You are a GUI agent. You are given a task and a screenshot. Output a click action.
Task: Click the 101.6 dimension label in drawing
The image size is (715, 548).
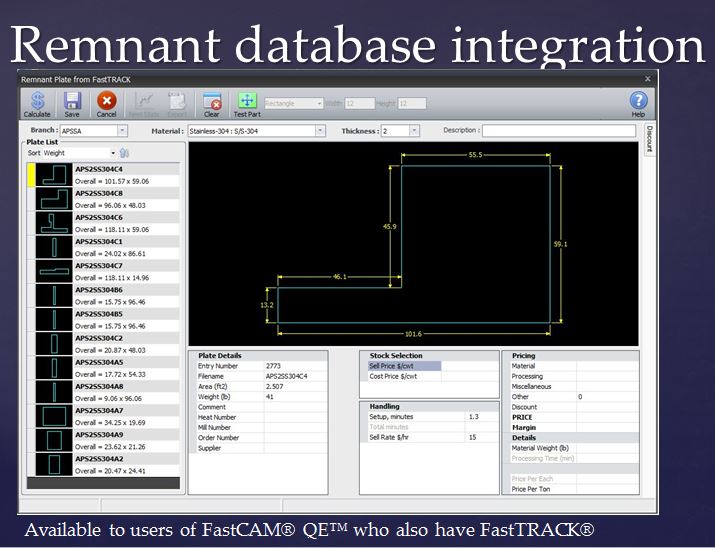point(413,334)
